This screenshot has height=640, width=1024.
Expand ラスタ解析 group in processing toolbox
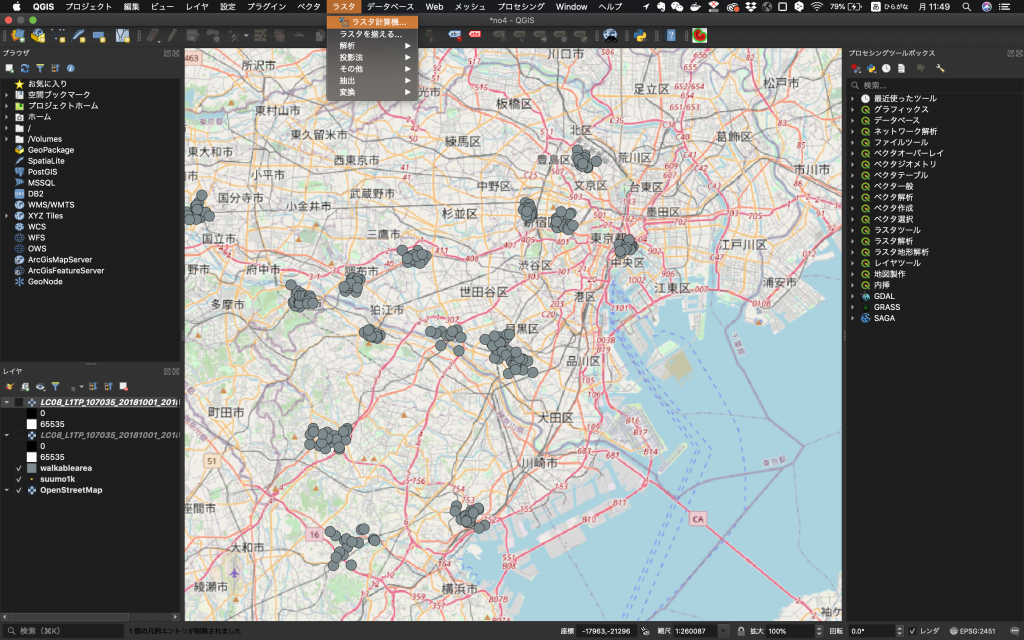tap(853, 241)
